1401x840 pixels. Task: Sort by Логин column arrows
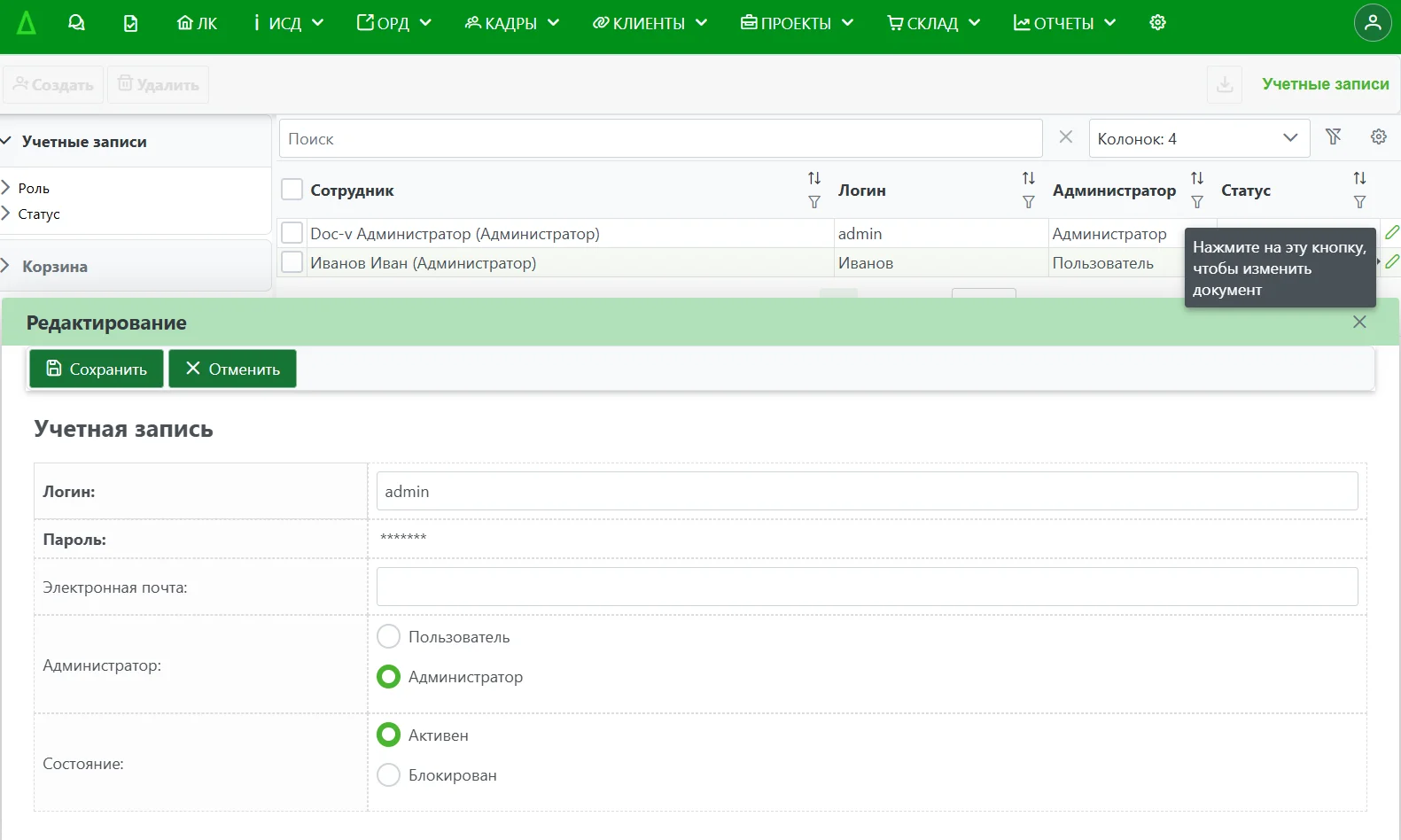(x=1028, y=178)
